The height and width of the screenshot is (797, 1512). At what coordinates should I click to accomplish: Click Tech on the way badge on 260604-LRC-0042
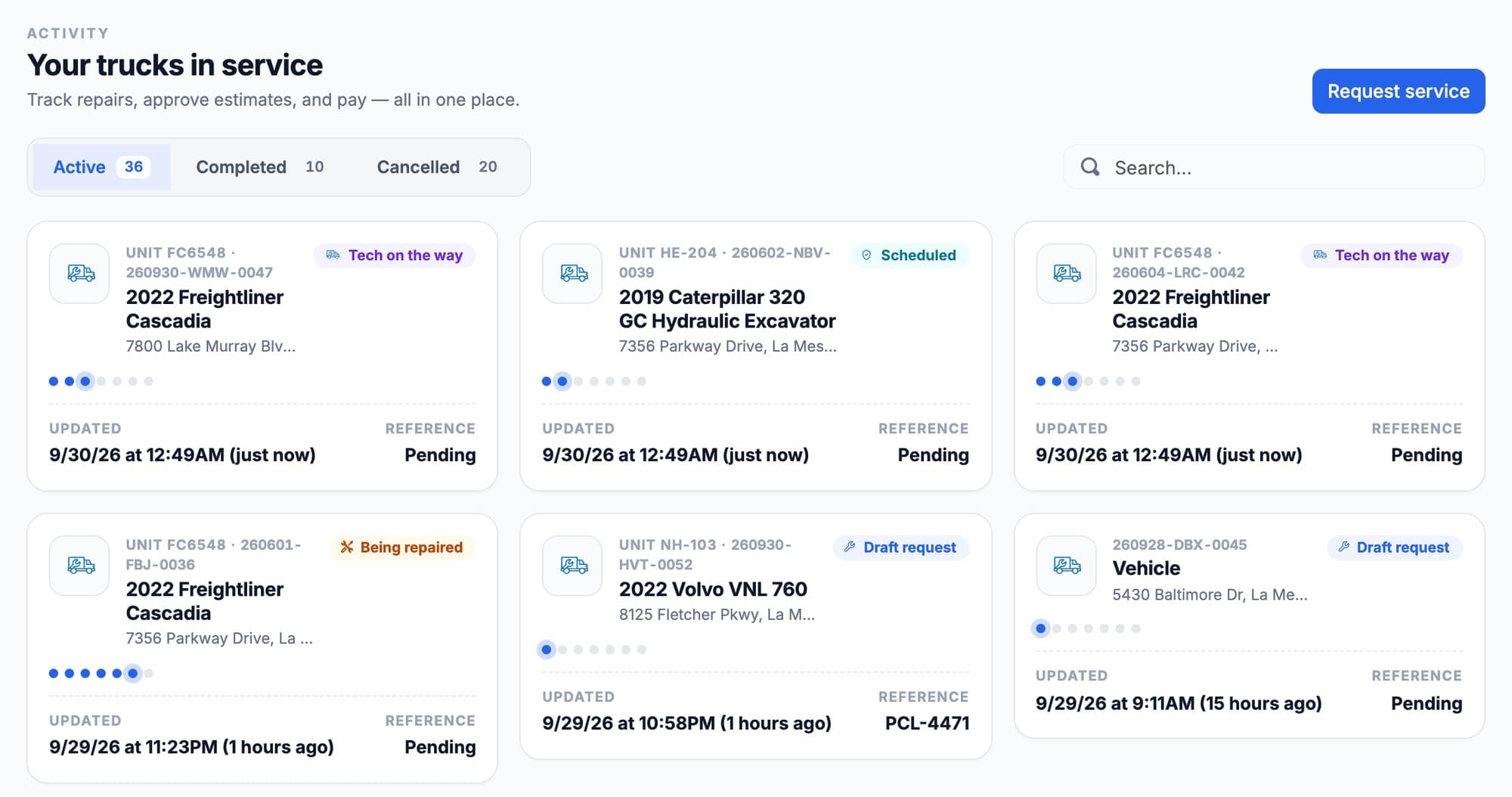[x=1381, y=256]
